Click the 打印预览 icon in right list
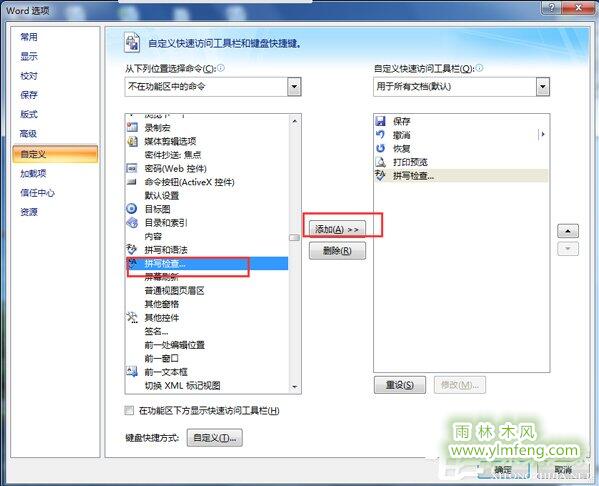Screen dimensions: 599x486 380,162
